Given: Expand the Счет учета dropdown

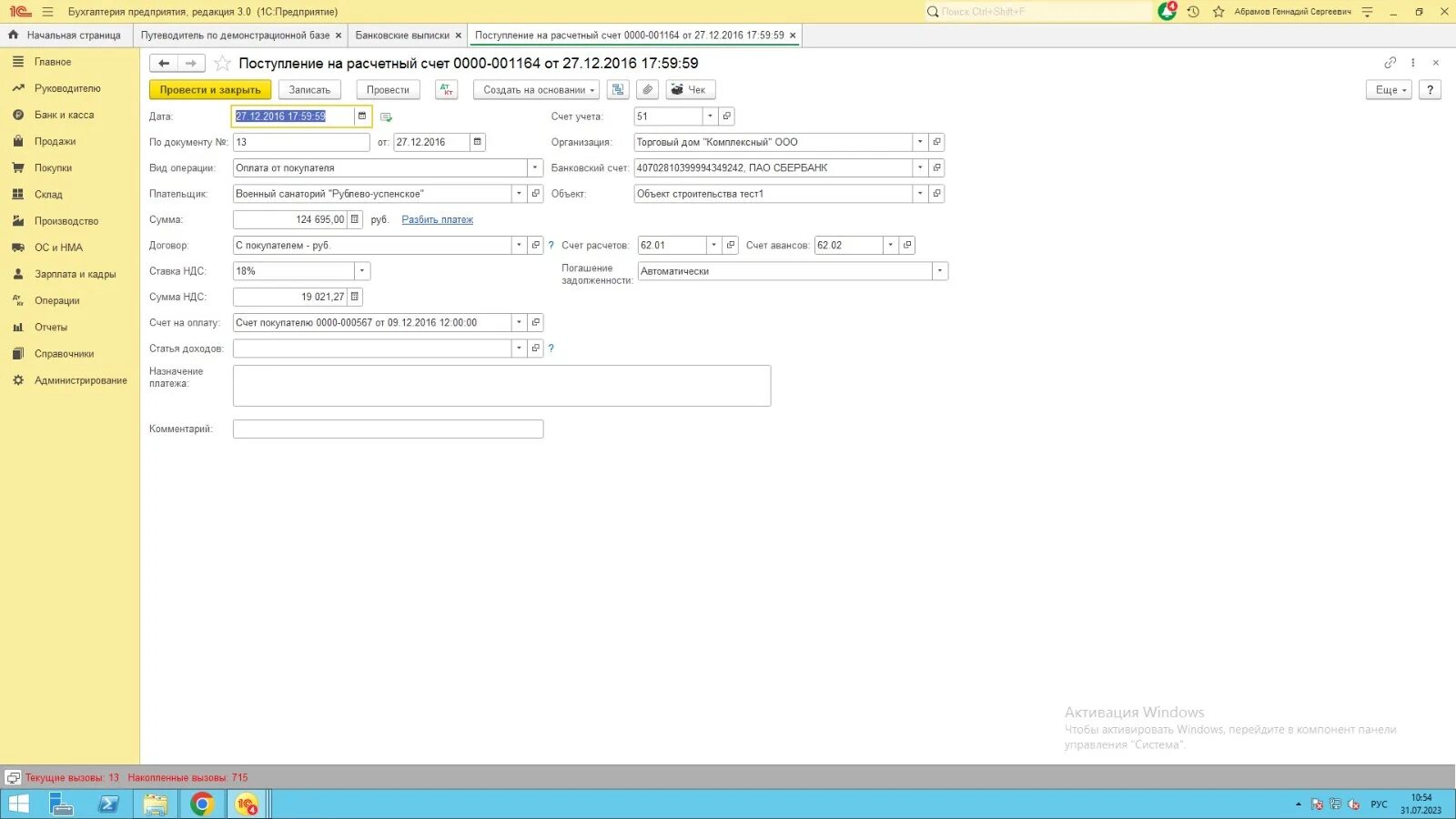Looking at the screenshot, I should point(710,116).
